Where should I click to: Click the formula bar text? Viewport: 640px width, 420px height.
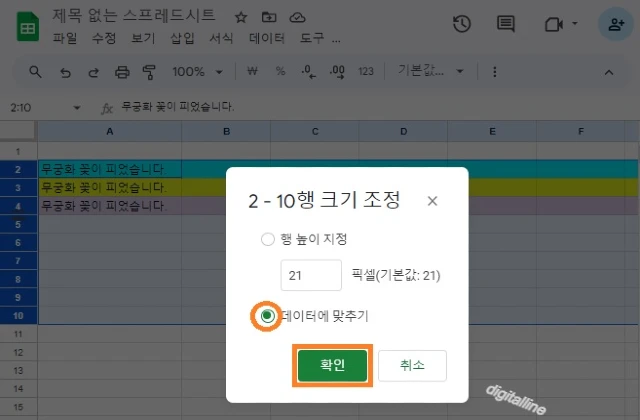pos(178,107)
